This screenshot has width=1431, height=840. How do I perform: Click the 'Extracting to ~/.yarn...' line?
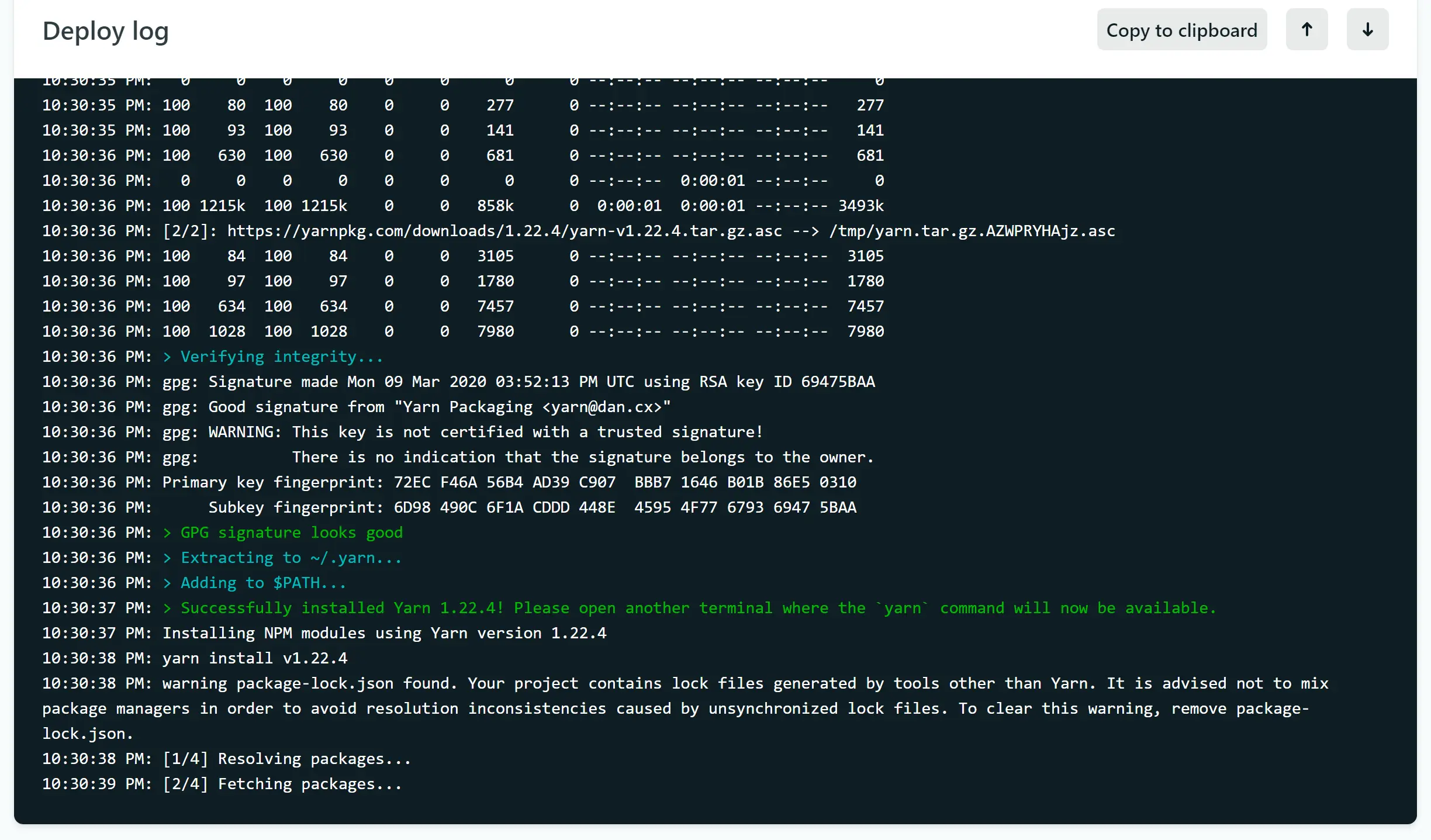pos(291,558)
